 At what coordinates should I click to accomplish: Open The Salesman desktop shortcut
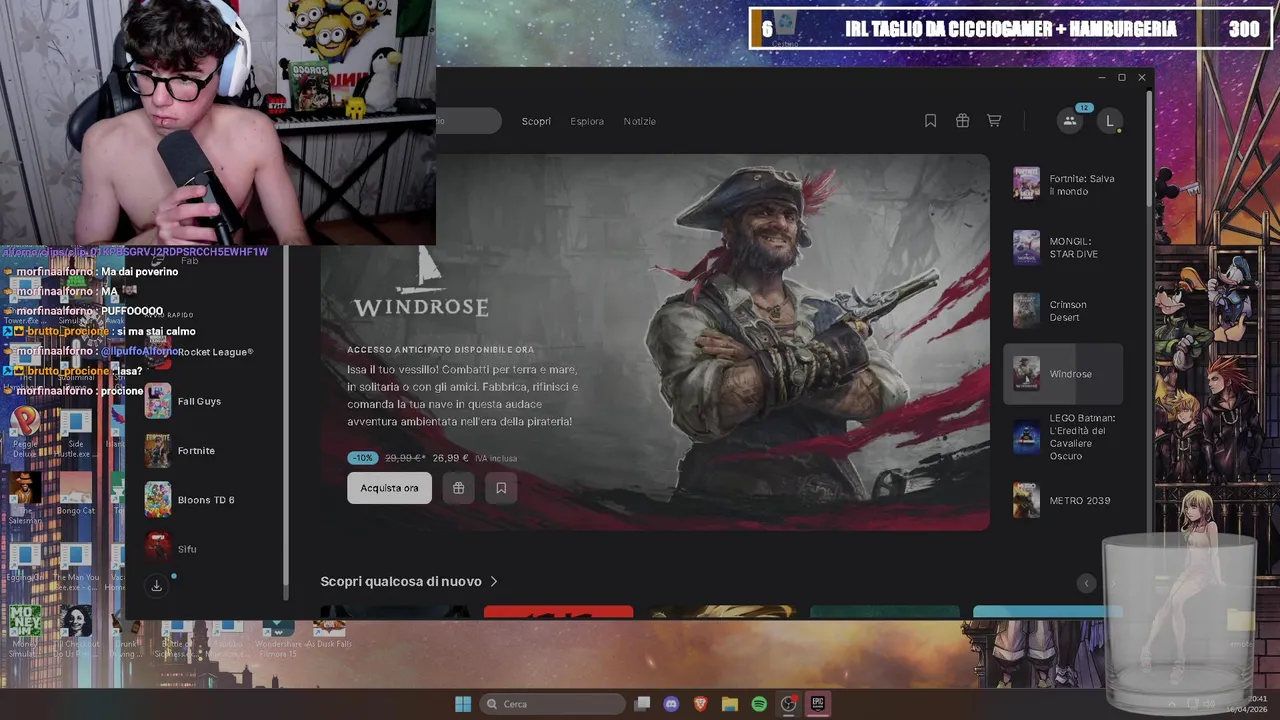tap(25, 497)
